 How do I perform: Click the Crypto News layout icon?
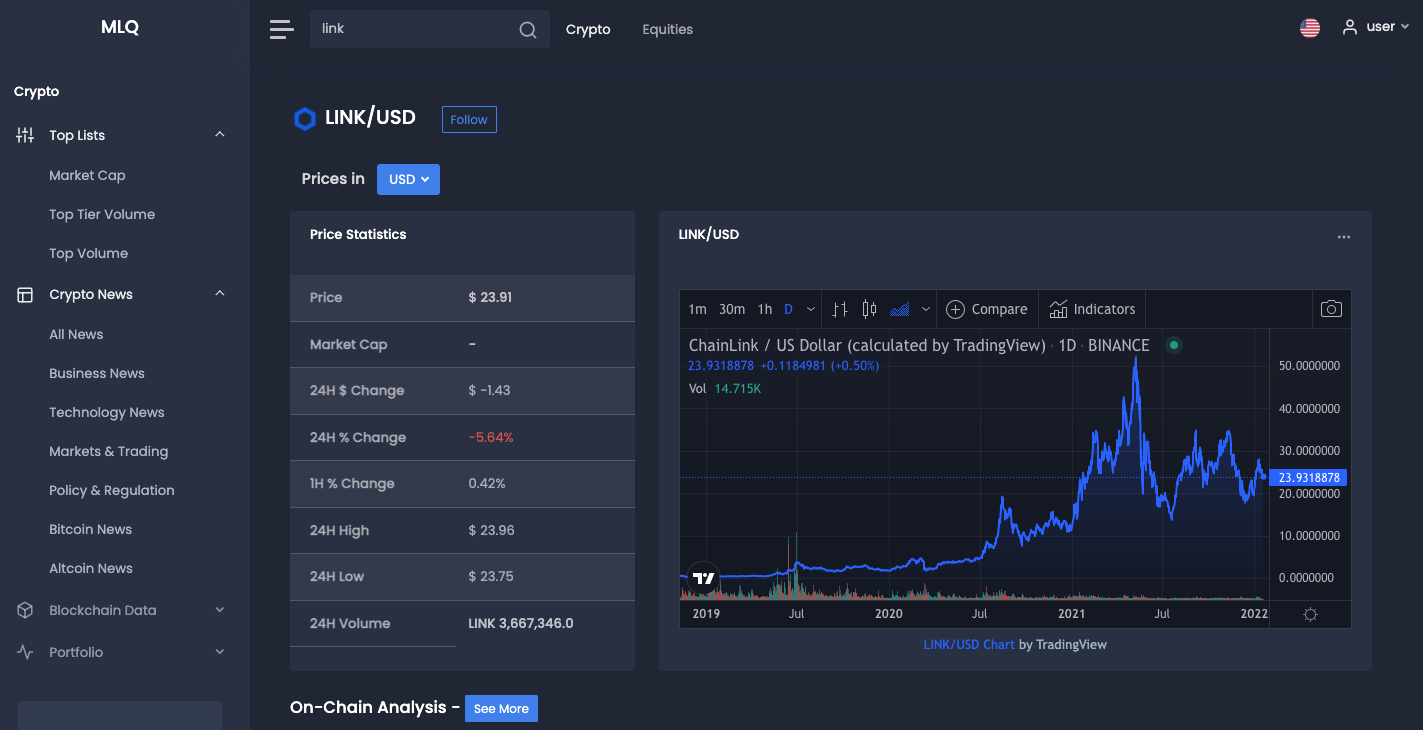click(25, 294)
